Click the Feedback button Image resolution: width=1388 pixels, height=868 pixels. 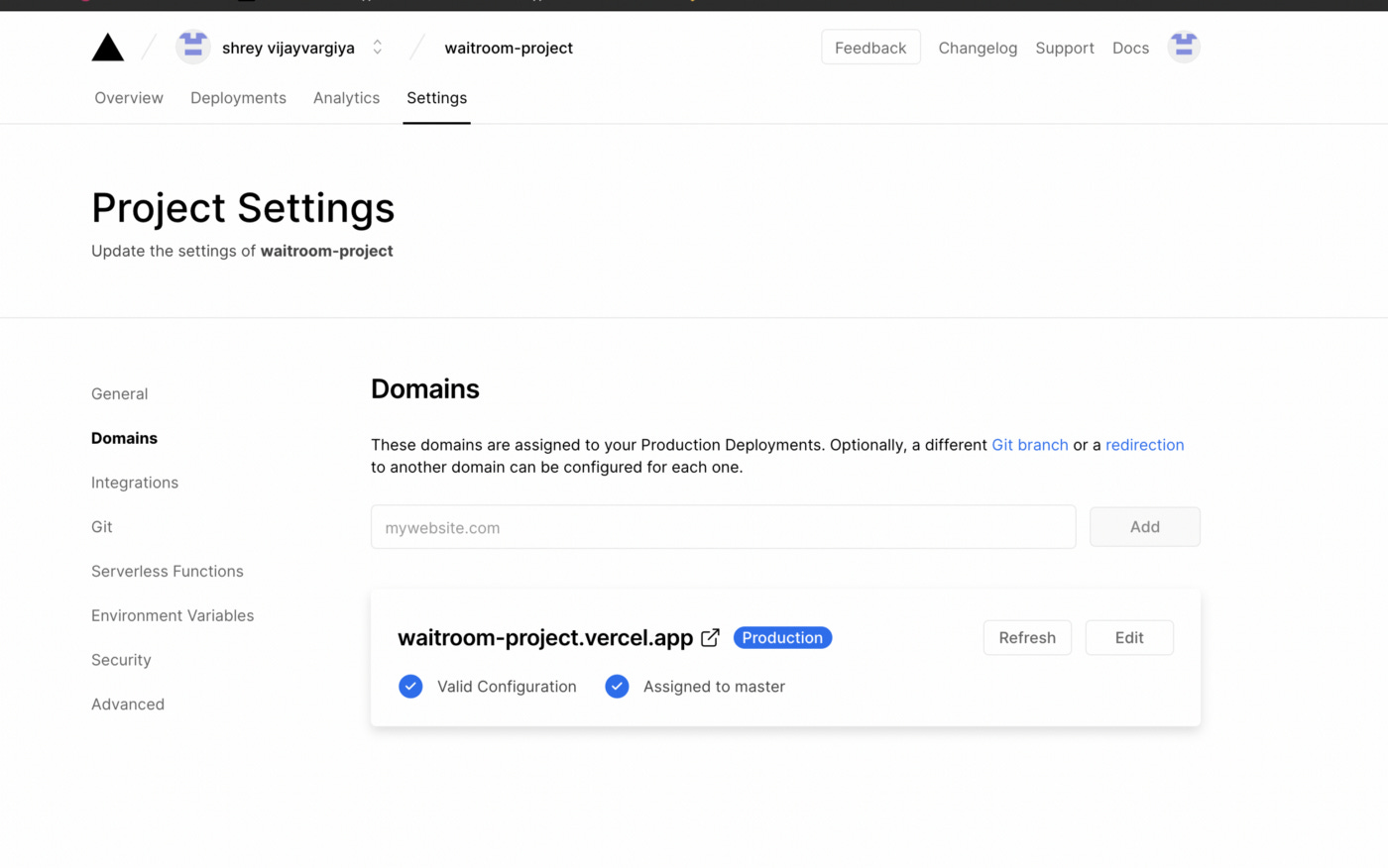pos(870,48)
